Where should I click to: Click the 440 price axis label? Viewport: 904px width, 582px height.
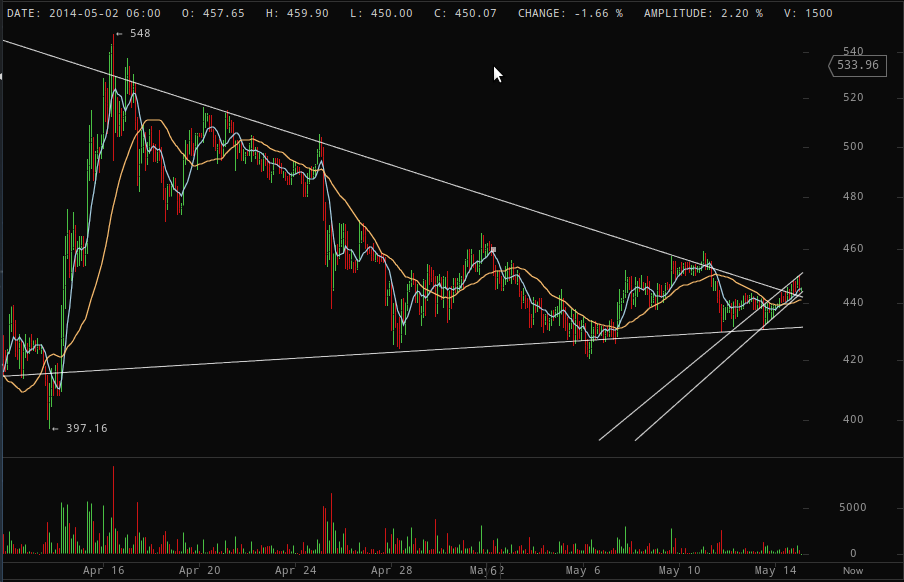coord(853,302)
